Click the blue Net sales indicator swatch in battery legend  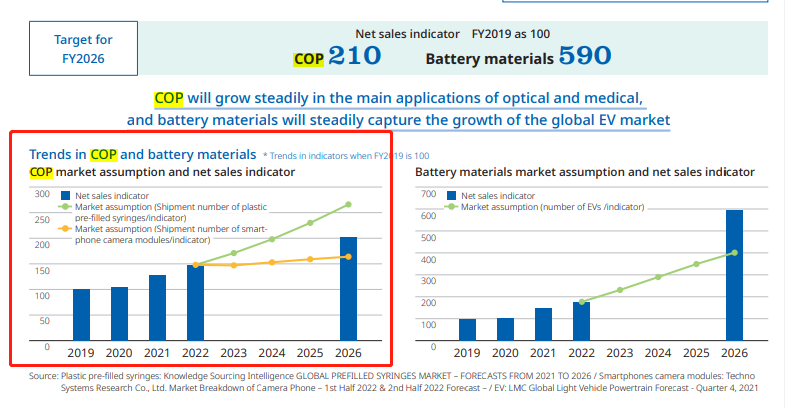coord(451,196)
